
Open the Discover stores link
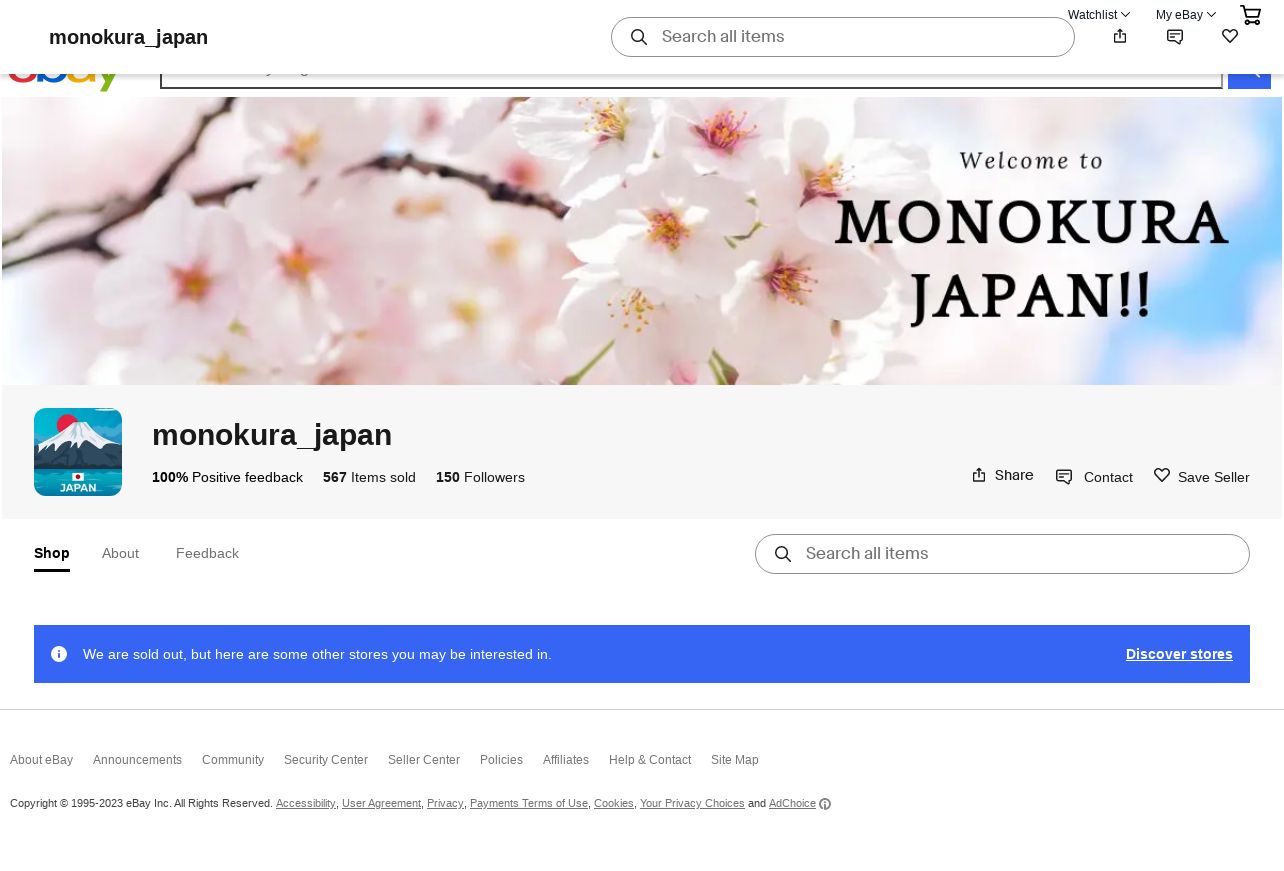coord(1179,654)
